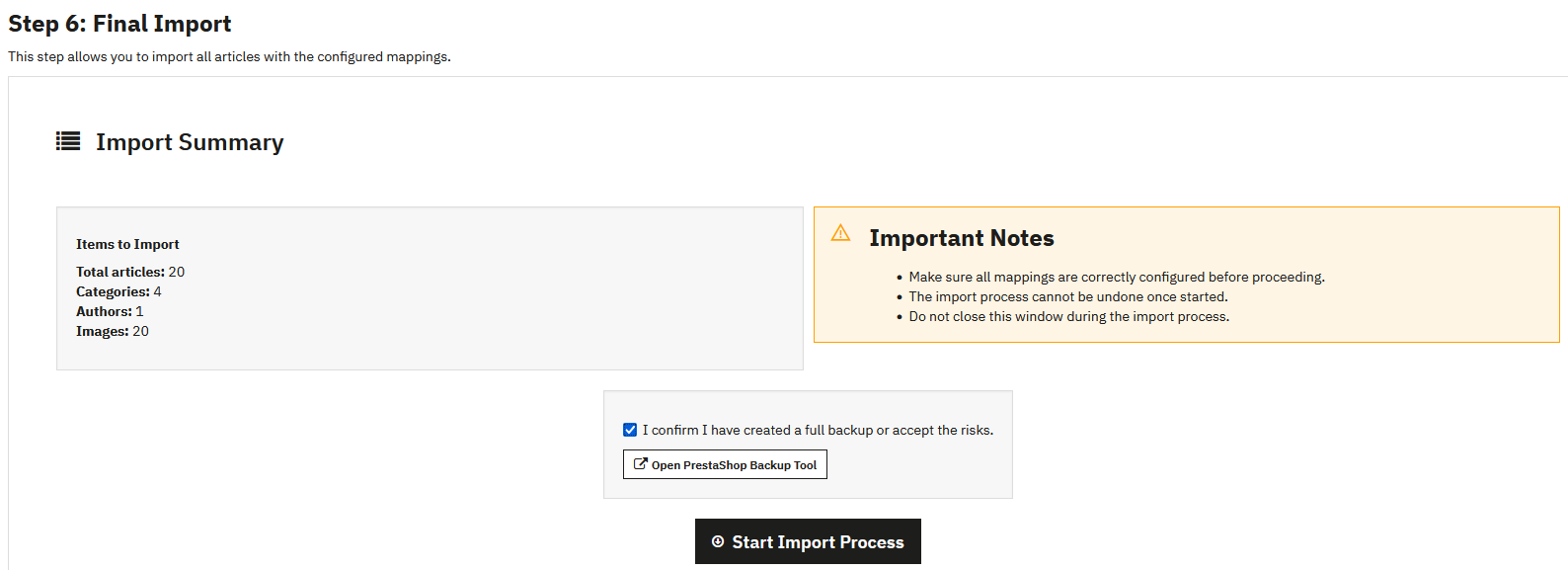The width and height of the screenshot is (1568, 570).
Task: Click the 'Step 6: Final Import' heading
Action: coord(119,24)
